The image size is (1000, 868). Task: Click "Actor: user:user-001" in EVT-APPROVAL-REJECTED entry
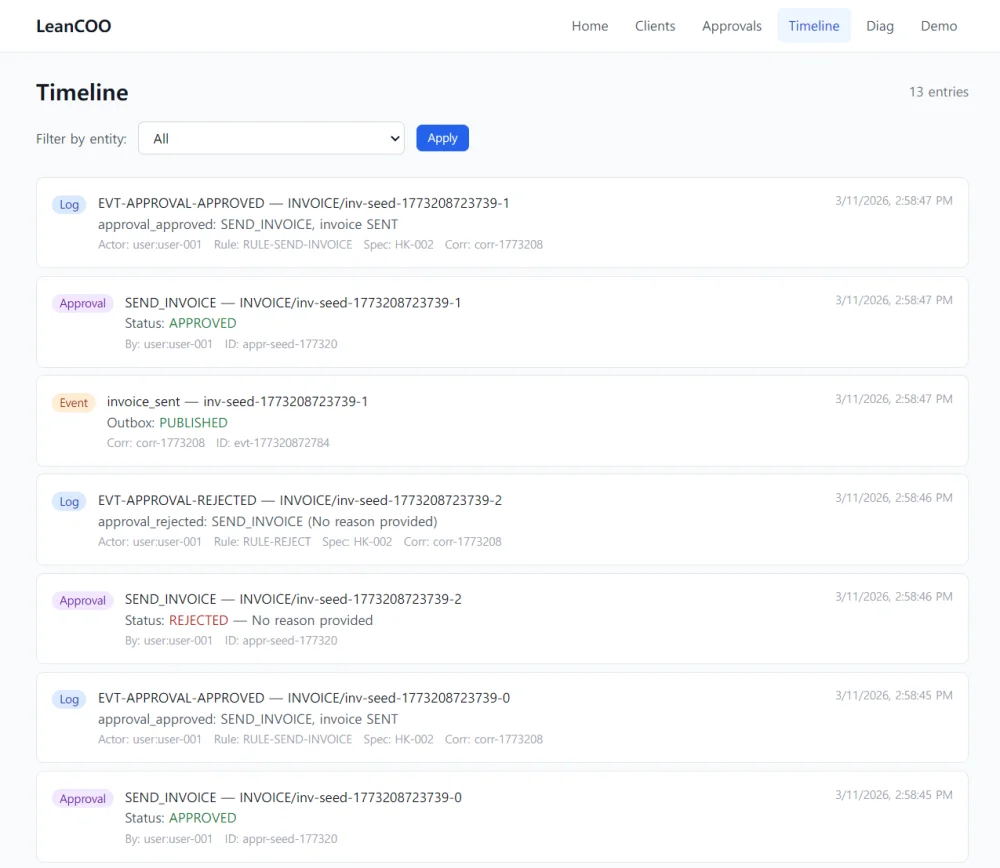coord(150,542)
